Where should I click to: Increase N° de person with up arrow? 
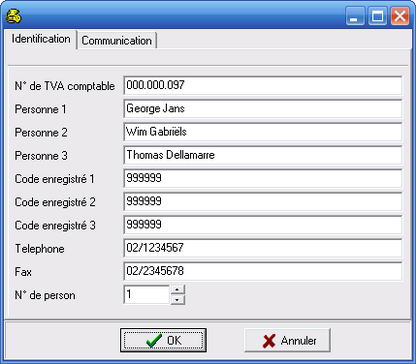178,290
